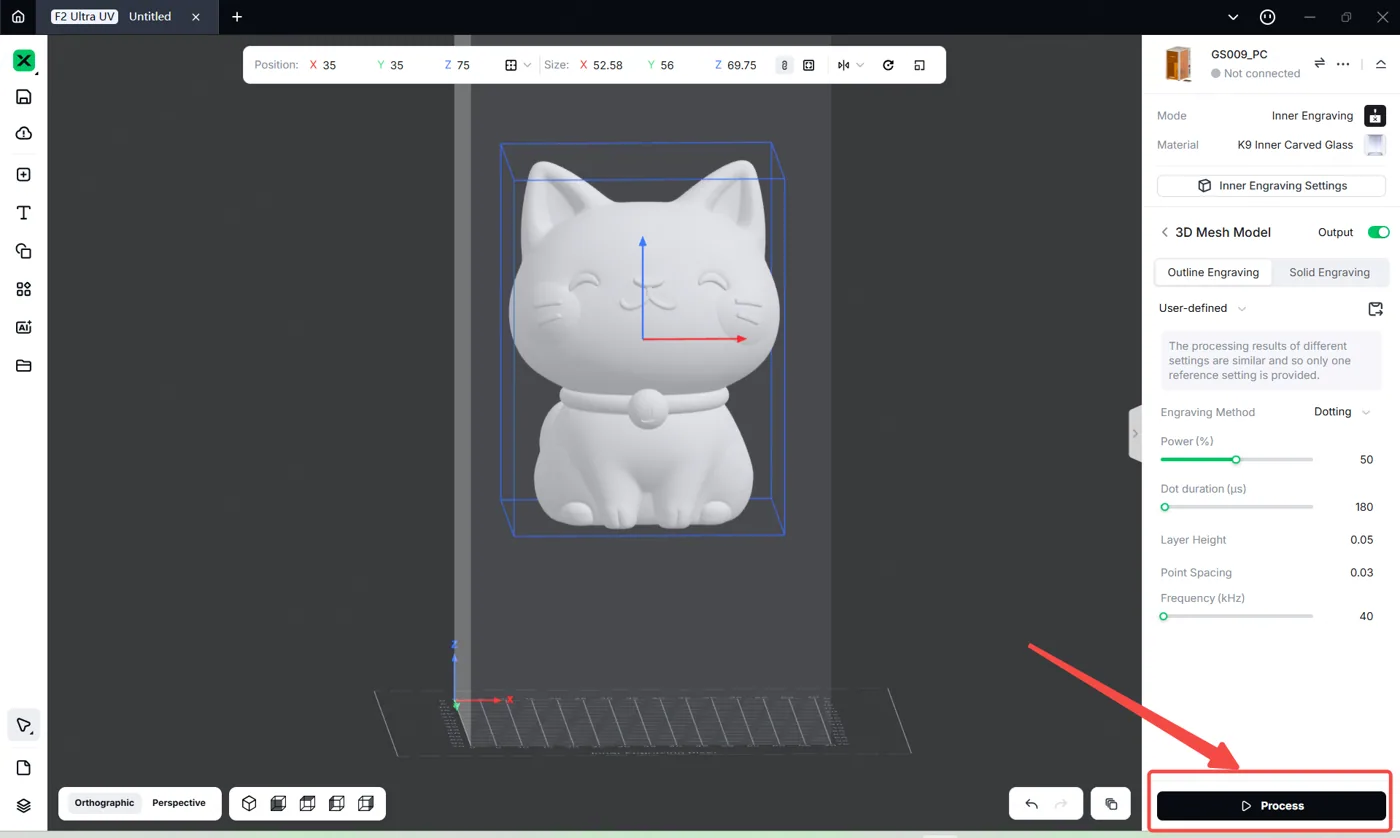Select the Solid Engraving tab

pos(1329,272)
